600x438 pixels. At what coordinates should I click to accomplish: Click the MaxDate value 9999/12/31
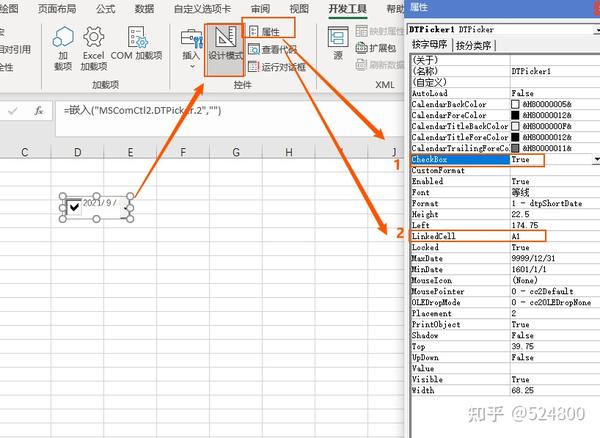coord(533,258)
